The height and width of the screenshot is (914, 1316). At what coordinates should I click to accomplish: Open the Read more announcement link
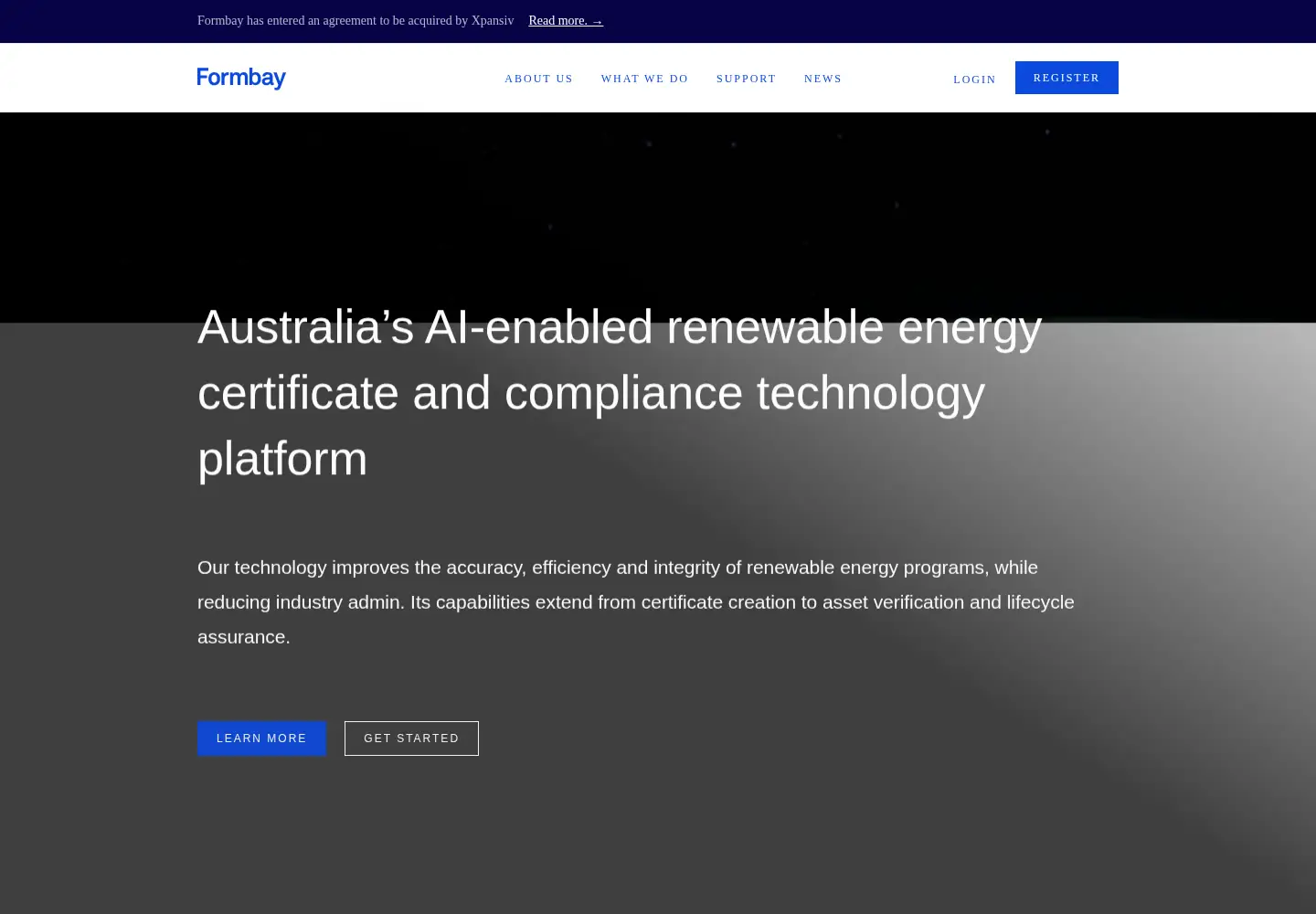pos(566,20)
